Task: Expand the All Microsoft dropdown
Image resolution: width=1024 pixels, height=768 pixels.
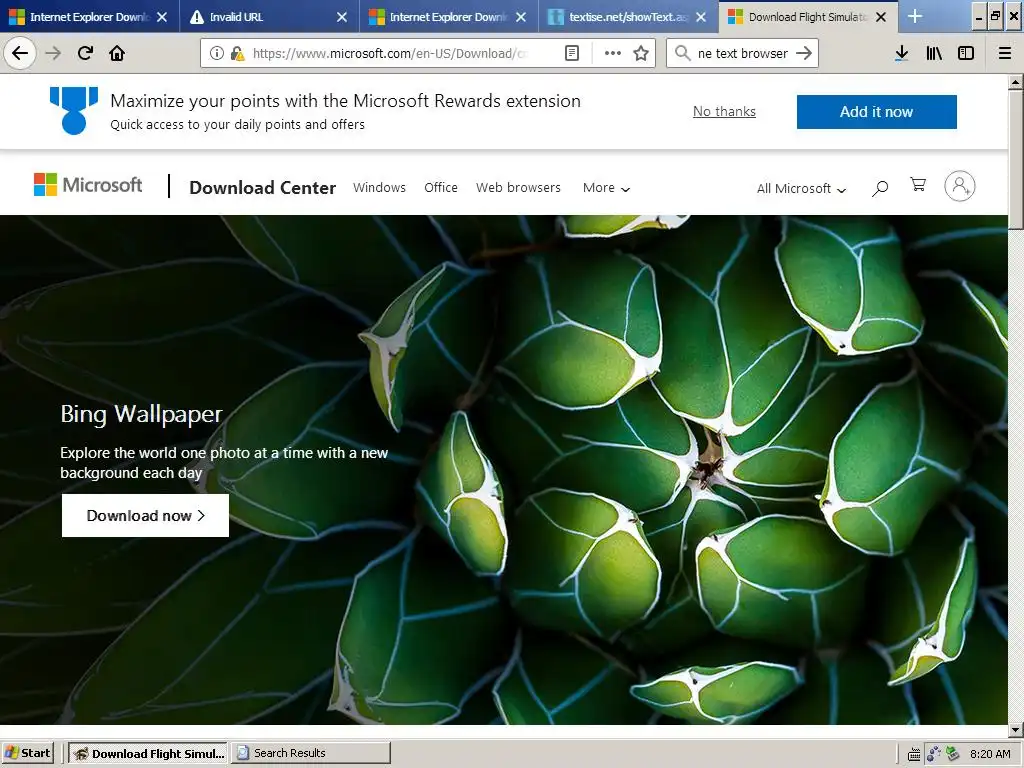Action: [801, 189]
